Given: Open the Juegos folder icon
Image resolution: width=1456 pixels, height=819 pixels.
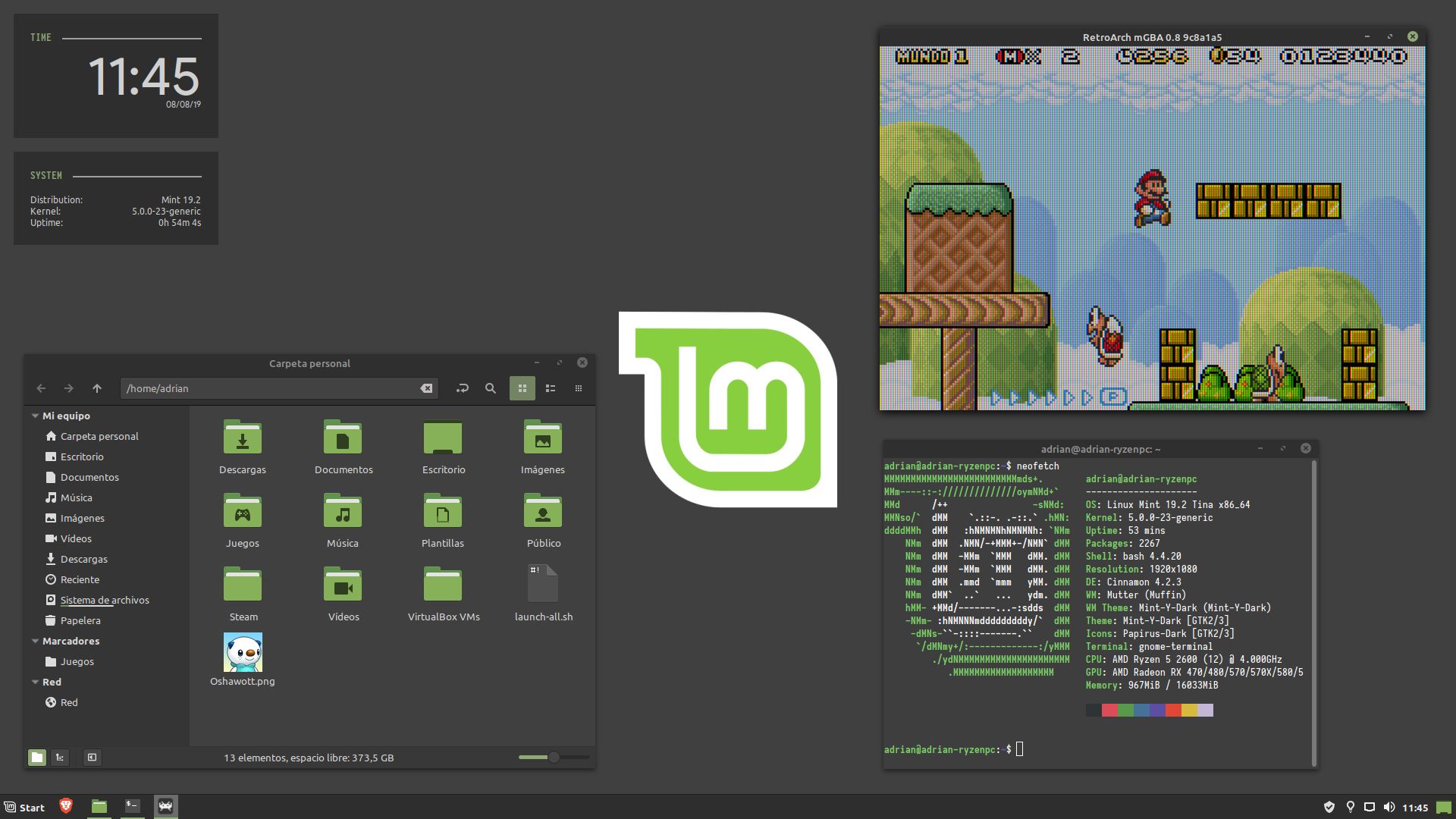Looking at the screenshot, I should 243,513.
